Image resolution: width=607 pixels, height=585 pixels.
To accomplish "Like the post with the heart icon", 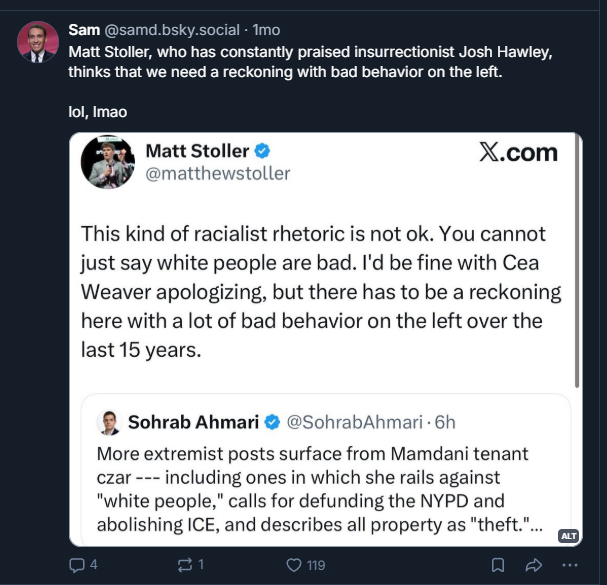I will point(294,565).
